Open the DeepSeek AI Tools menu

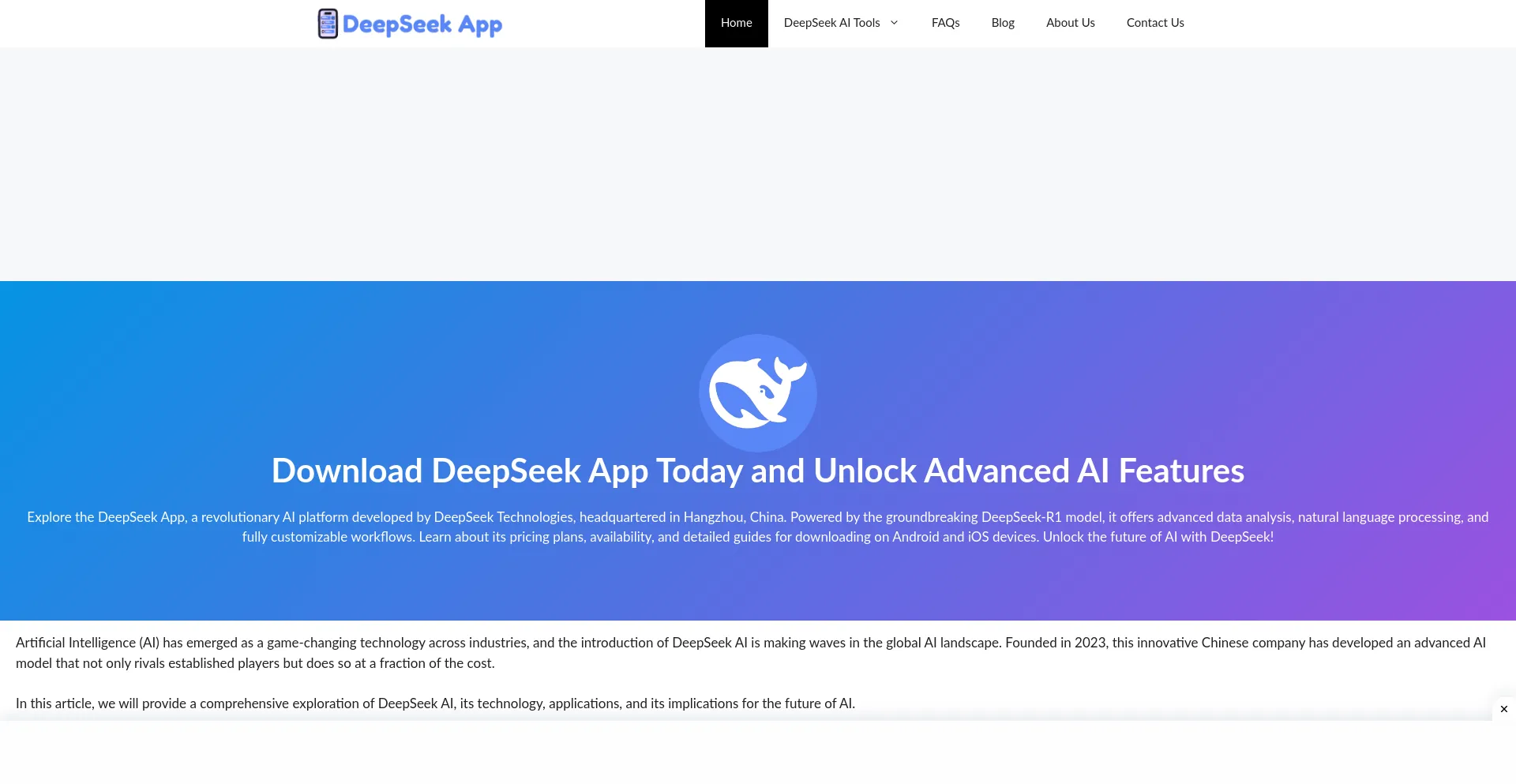click(831, 23)
